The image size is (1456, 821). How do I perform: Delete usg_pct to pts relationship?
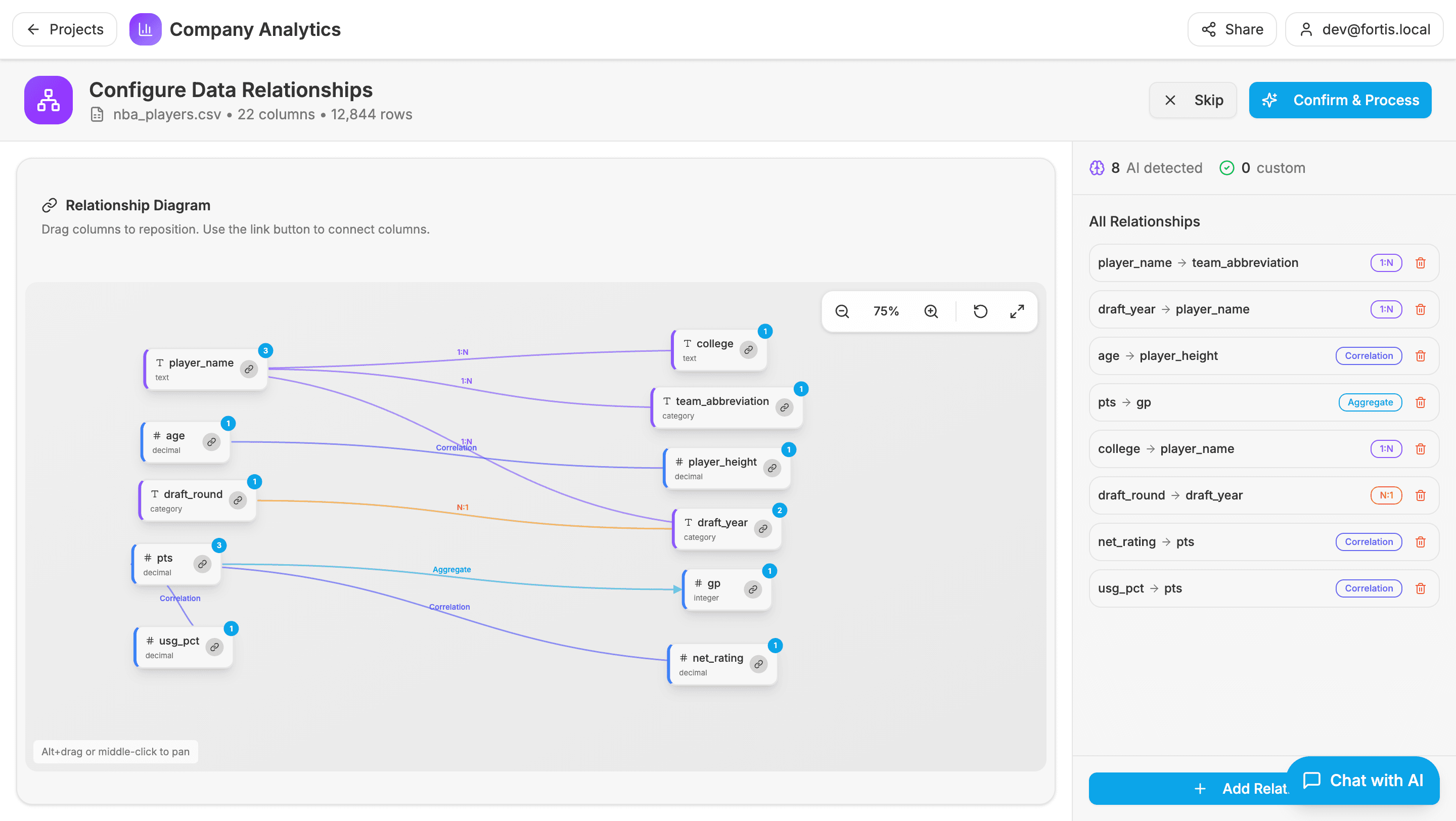pos(1421,588)
